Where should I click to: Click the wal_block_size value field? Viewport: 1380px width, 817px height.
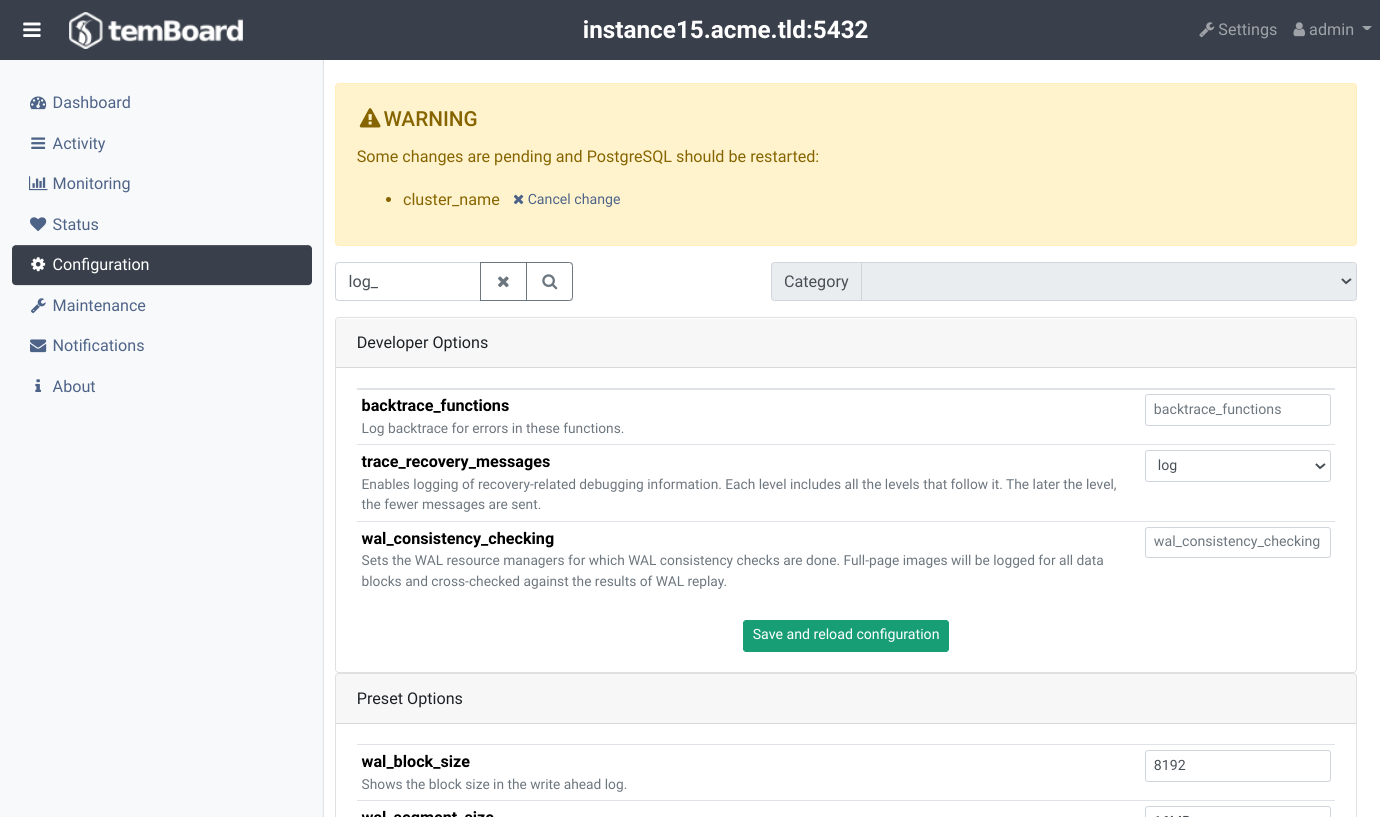coord(1238,766)
